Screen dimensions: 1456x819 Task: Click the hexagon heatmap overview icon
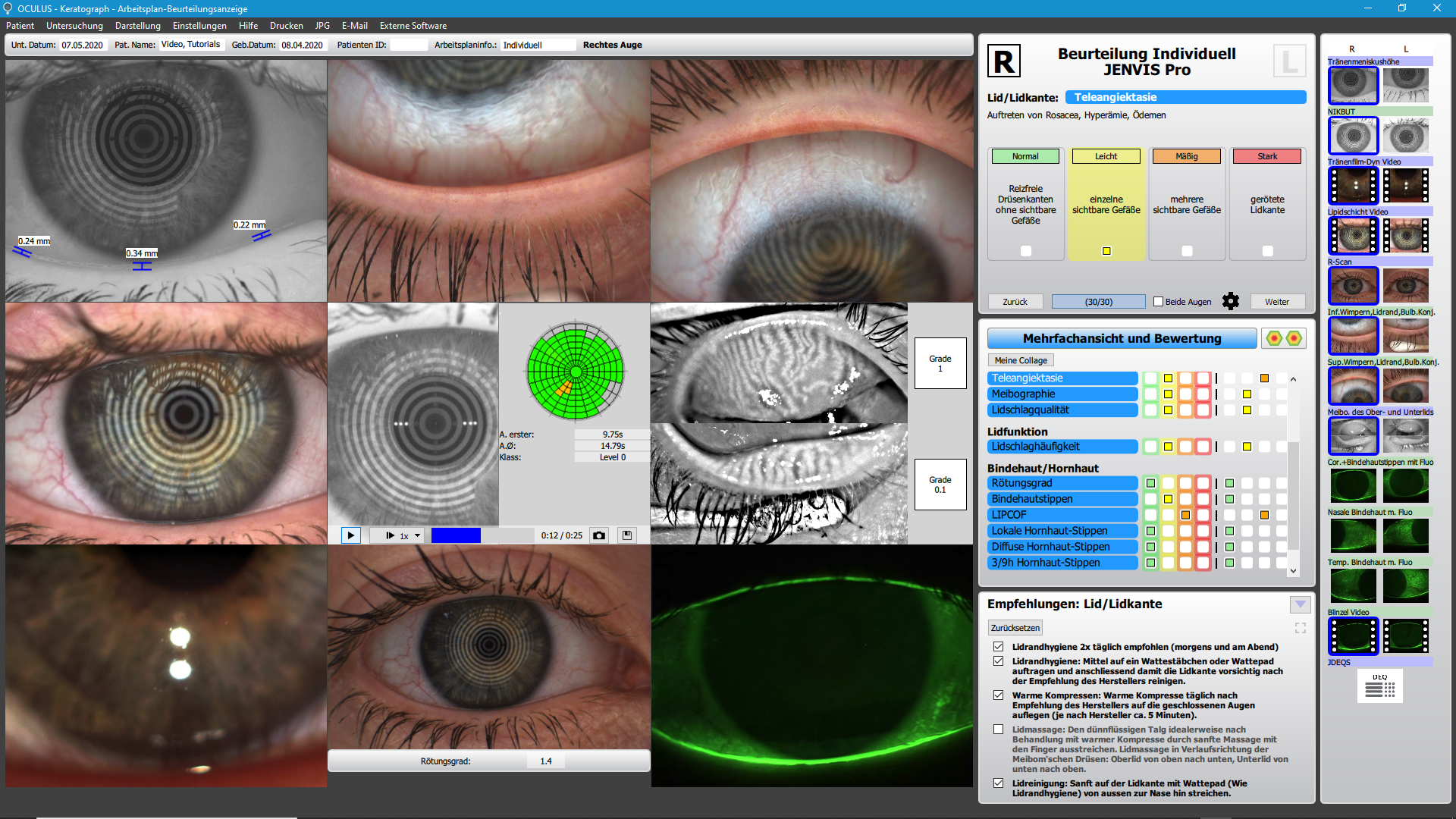pos(1283,338)
